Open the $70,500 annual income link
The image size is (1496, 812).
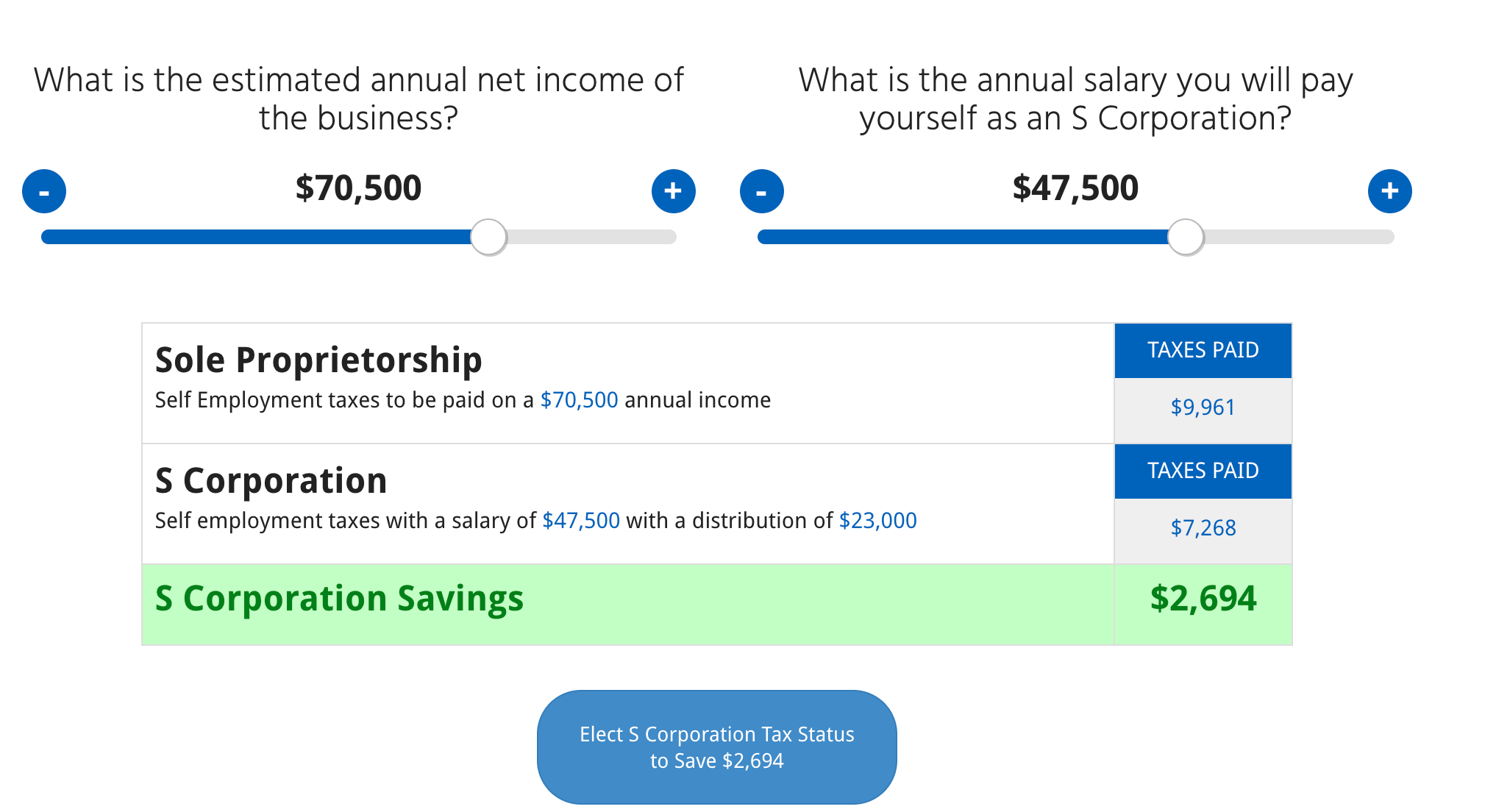point(578,400)
